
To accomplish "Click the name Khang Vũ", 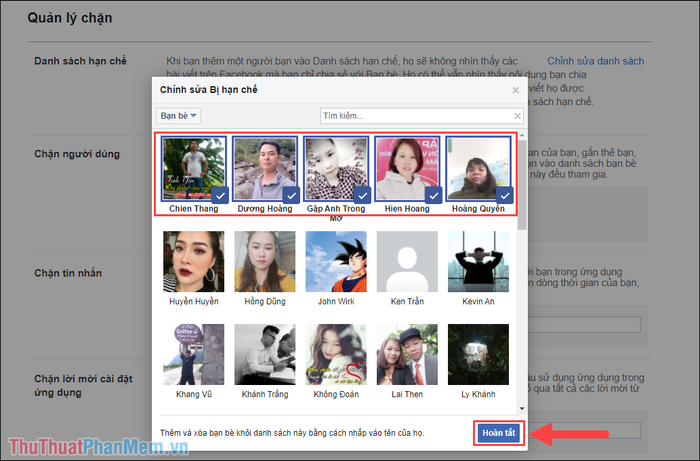I will (x=194, y=395).
